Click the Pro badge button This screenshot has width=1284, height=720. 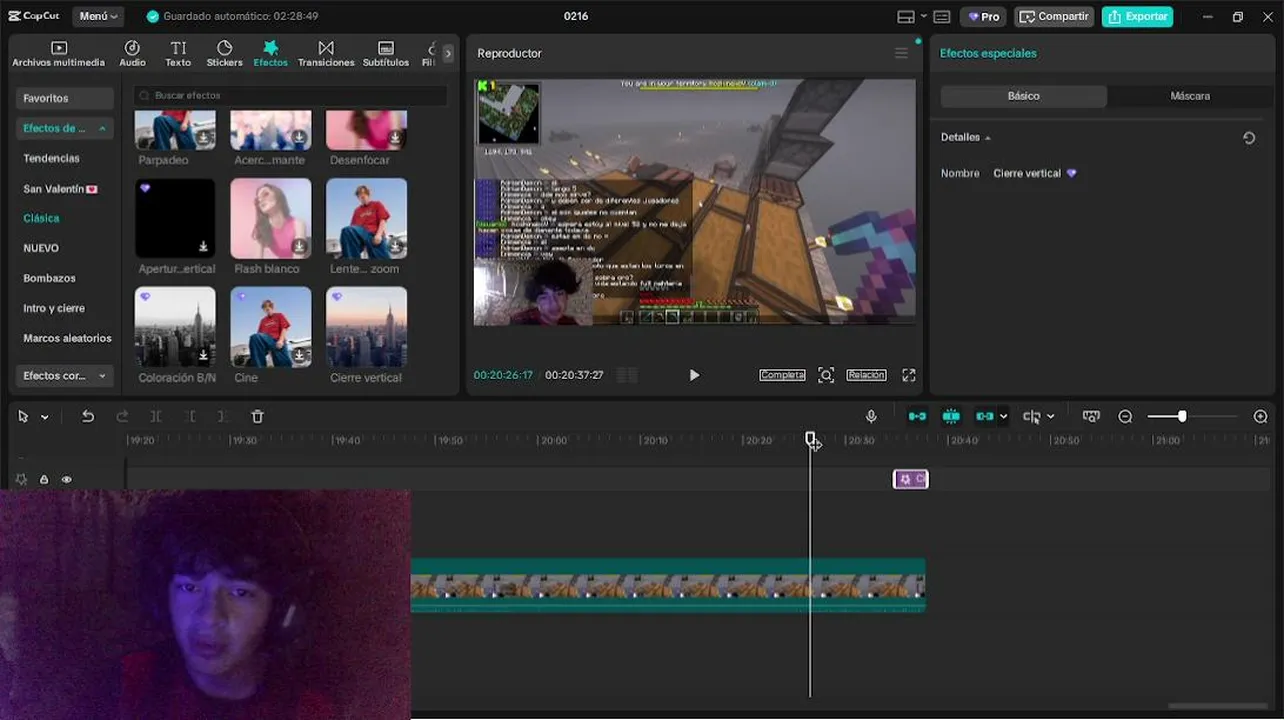[x=983, y=16]
